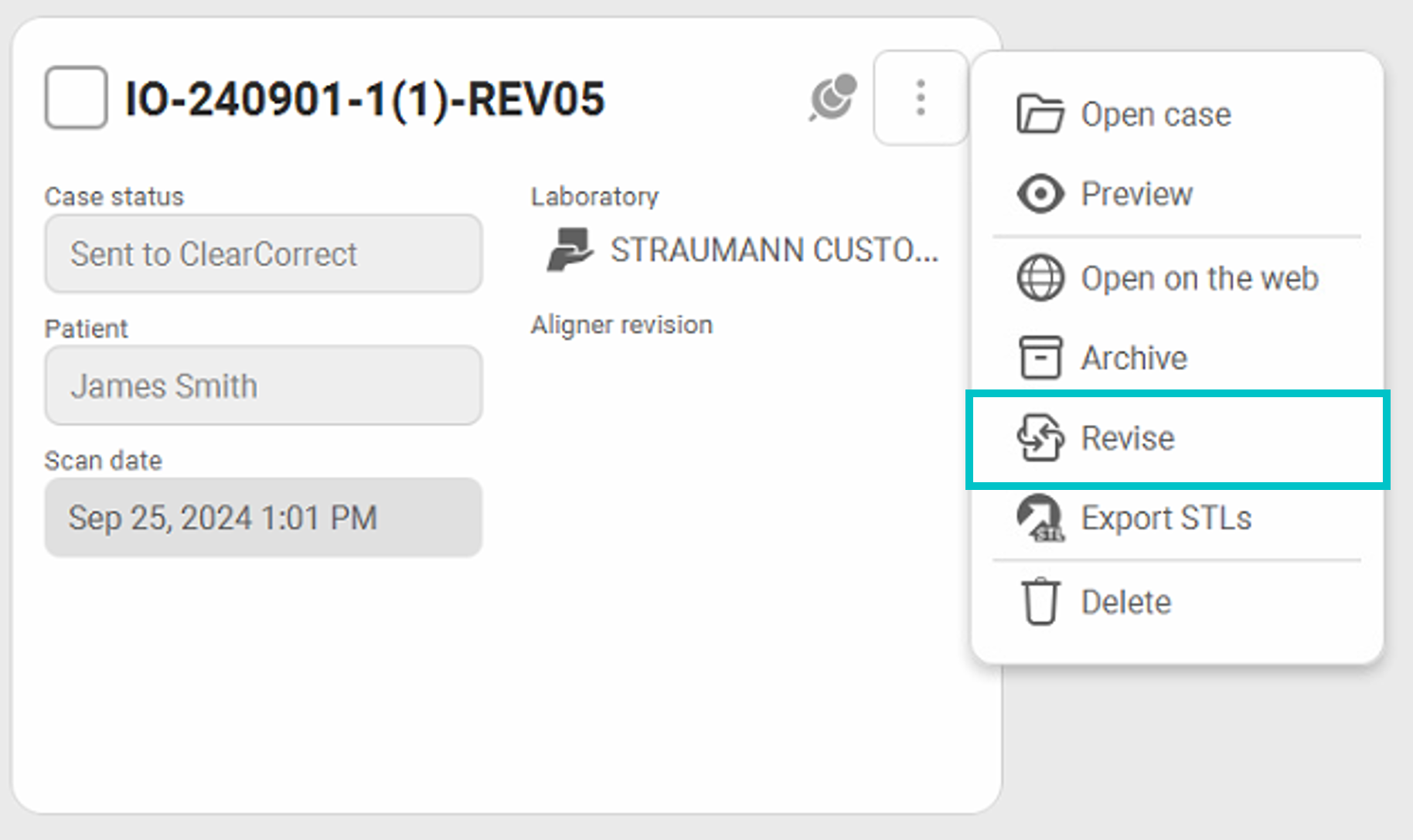The width and height of the screenshot is (1413, 840).
Task: Choose Export STLs text option
Action: point(1166,518)
